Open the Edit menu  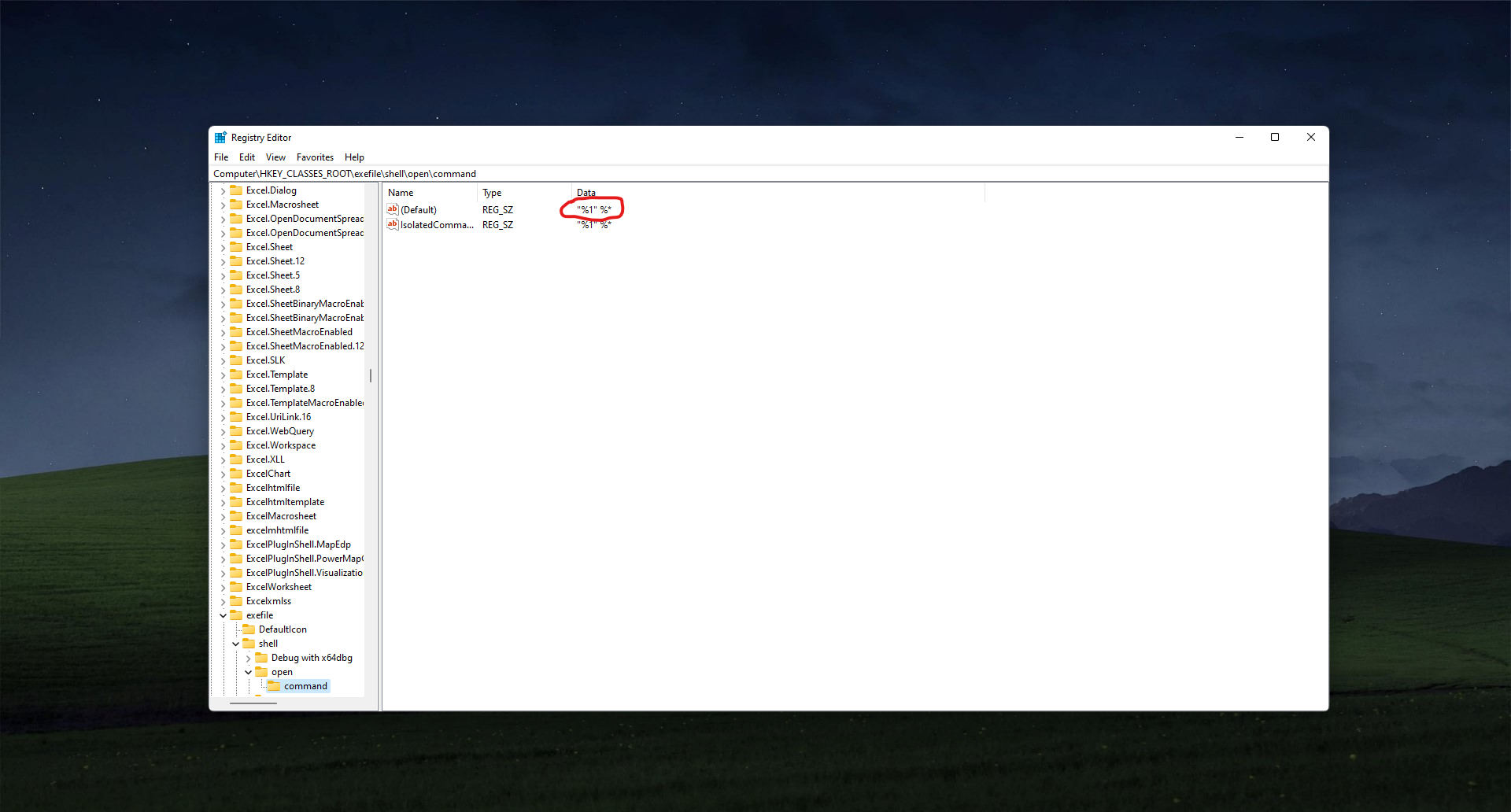[247, 157]
